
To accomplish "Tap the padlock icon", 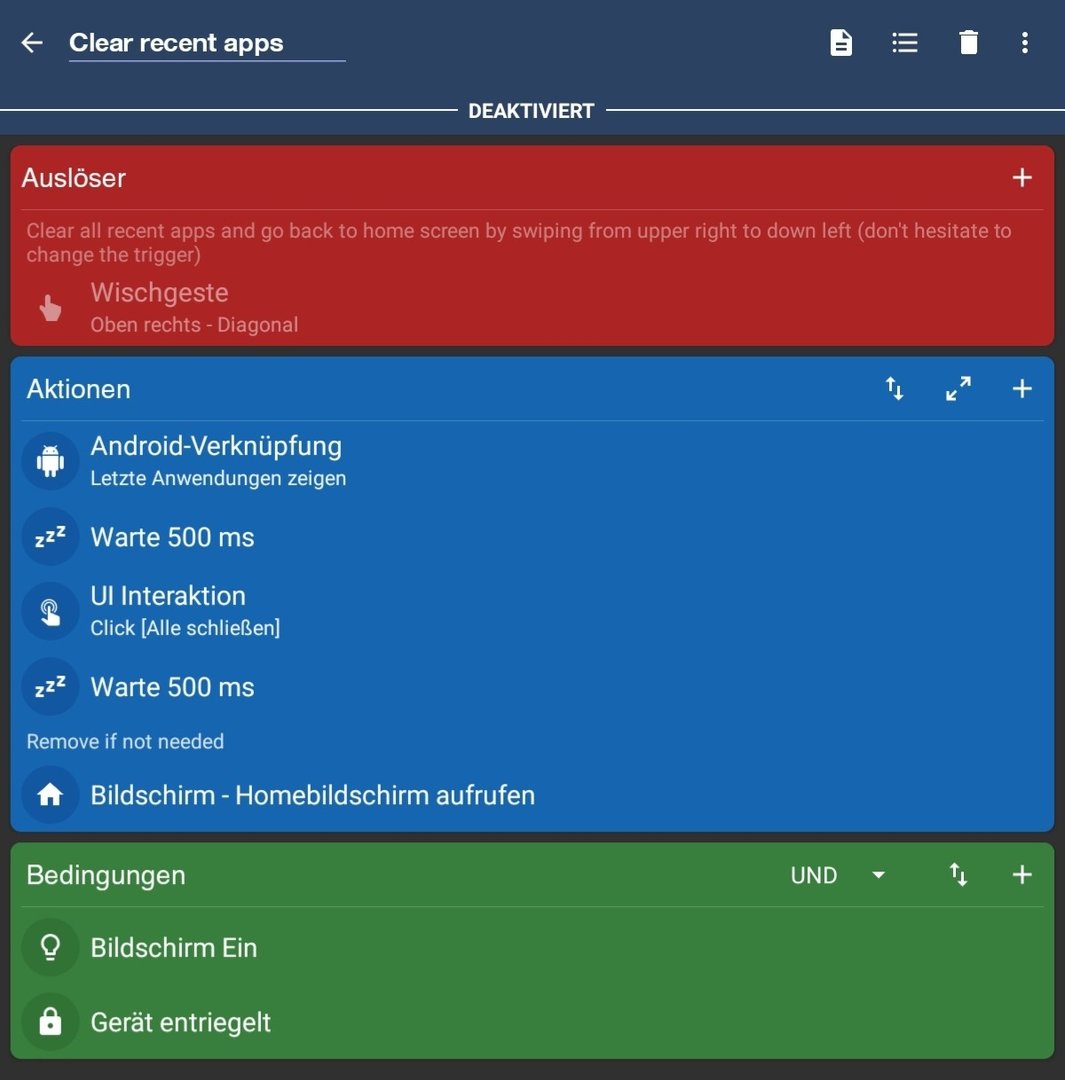I will click(50, 1022).
